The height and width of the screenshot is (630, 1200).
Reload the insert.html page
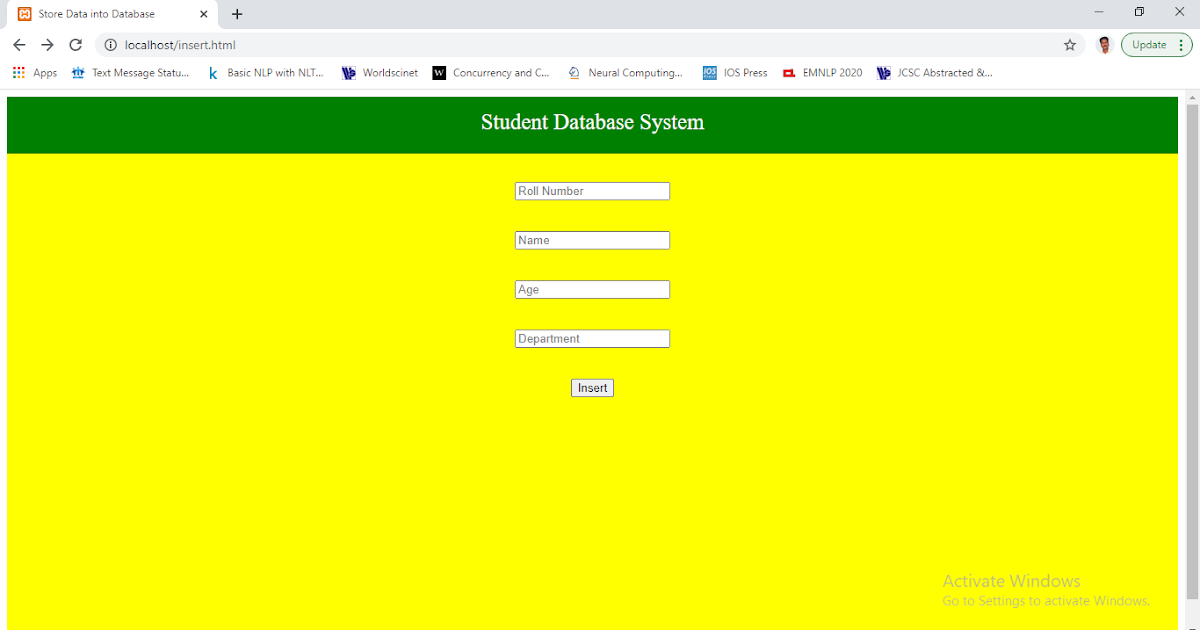tap(75, 44)
